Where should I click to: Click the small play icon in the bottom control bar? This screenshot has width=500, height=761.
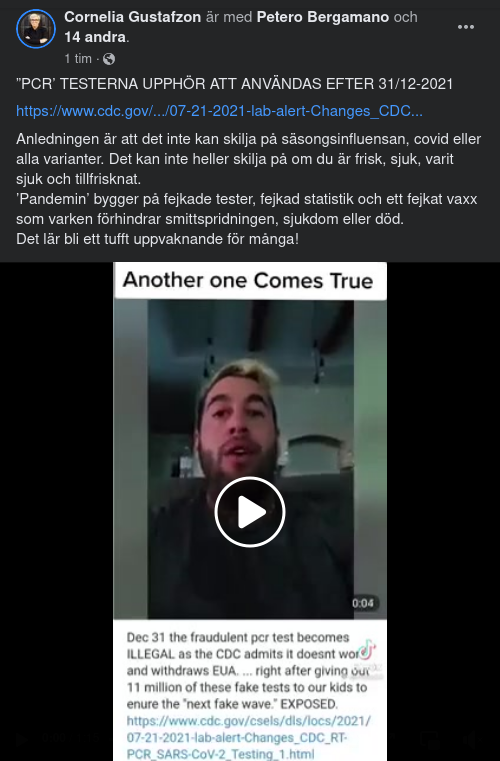(x=21, y=739)
